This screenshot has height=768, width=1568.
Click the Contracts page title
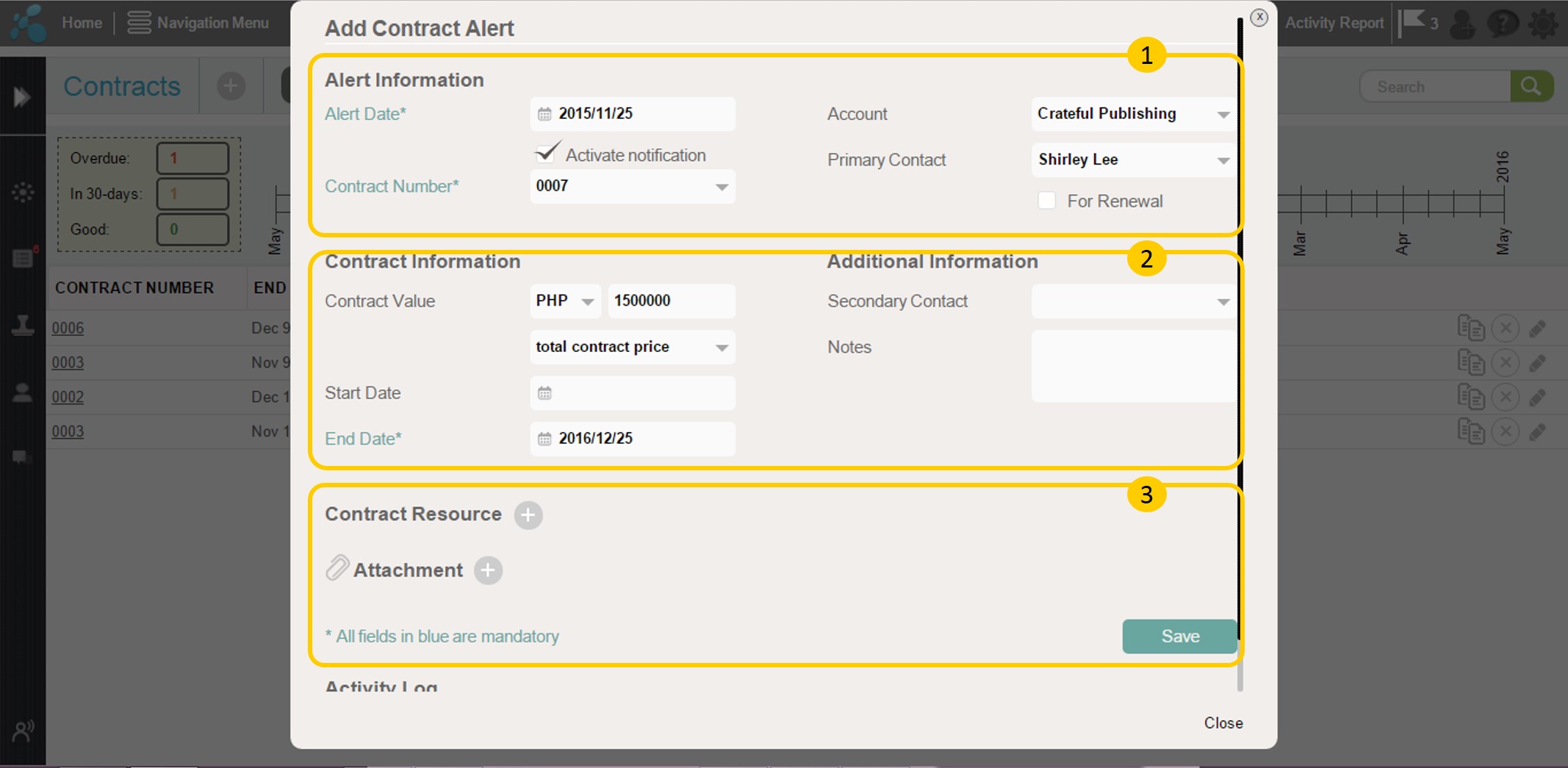click(122, 87)
